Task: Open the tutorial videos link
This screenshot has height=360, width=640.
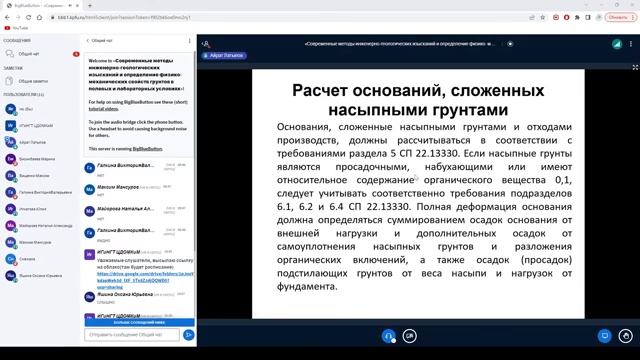Action: [103, 109]
